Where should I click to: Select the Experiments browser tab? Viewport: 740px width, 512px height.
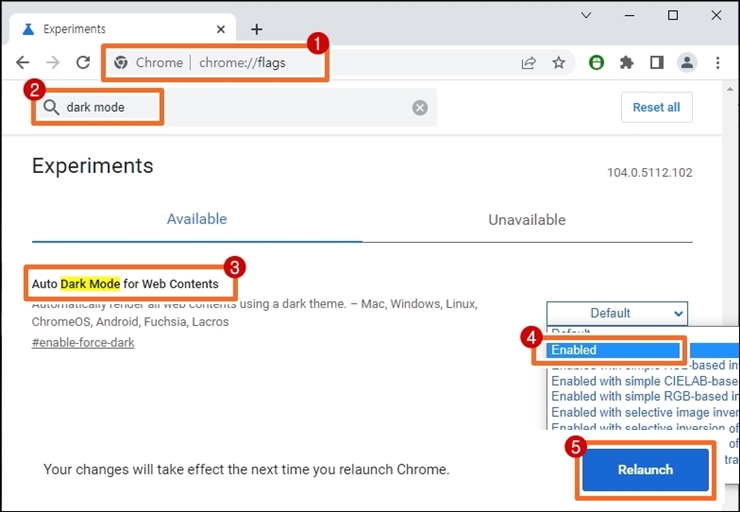(x=123, y=29)
